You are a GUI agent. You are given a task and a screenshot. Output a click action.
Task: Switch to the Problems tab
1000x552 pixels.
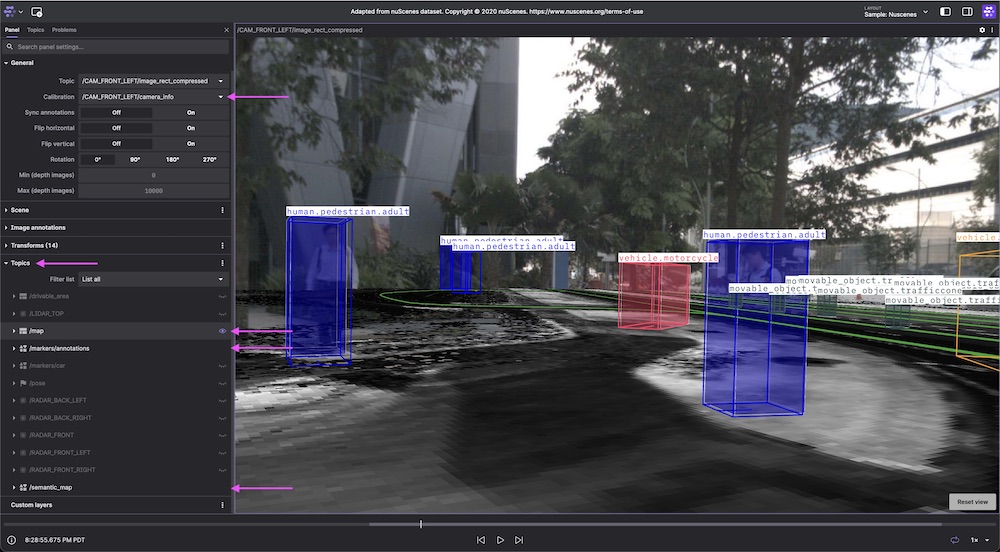pos(64,30)
